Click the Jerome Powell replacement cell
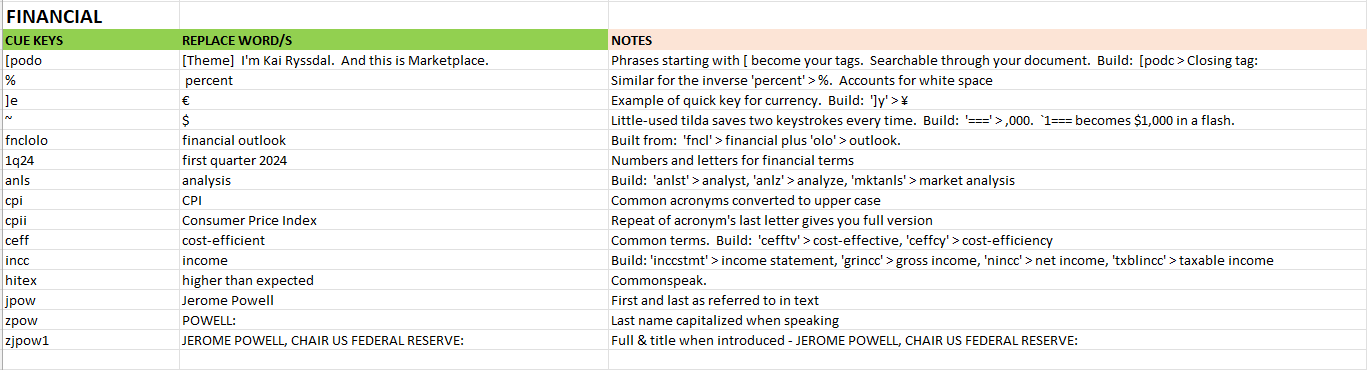This screenshot has height=370, width=1367. tap(394, 300)
